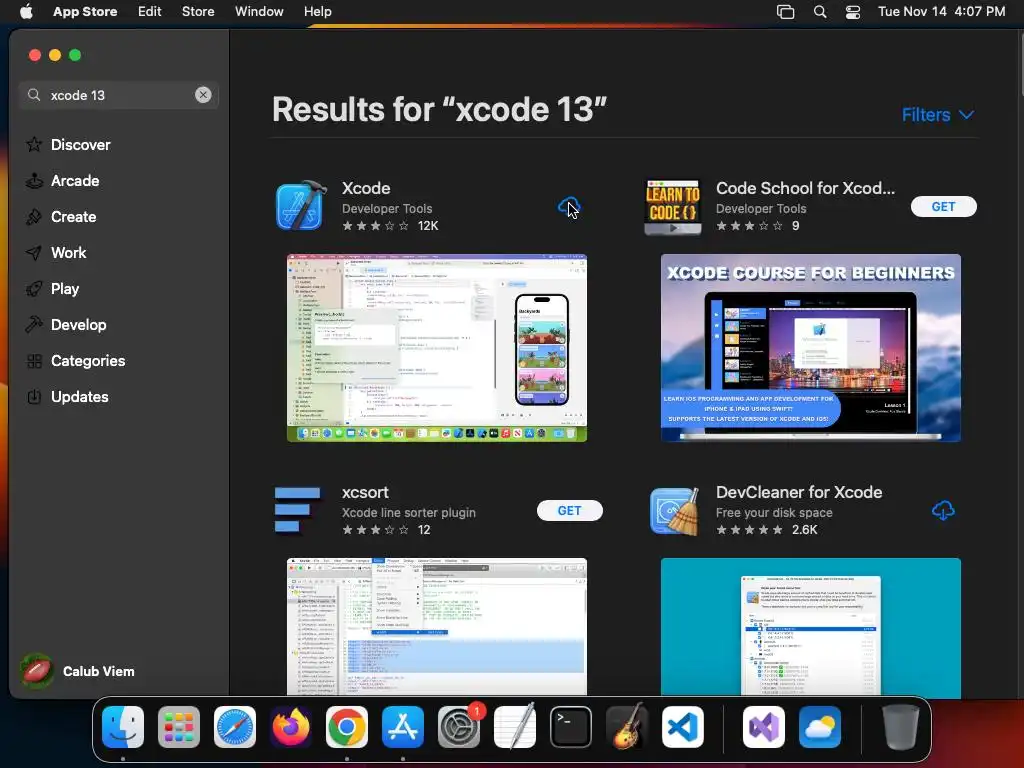Open the App Store menu

(85, 12)
